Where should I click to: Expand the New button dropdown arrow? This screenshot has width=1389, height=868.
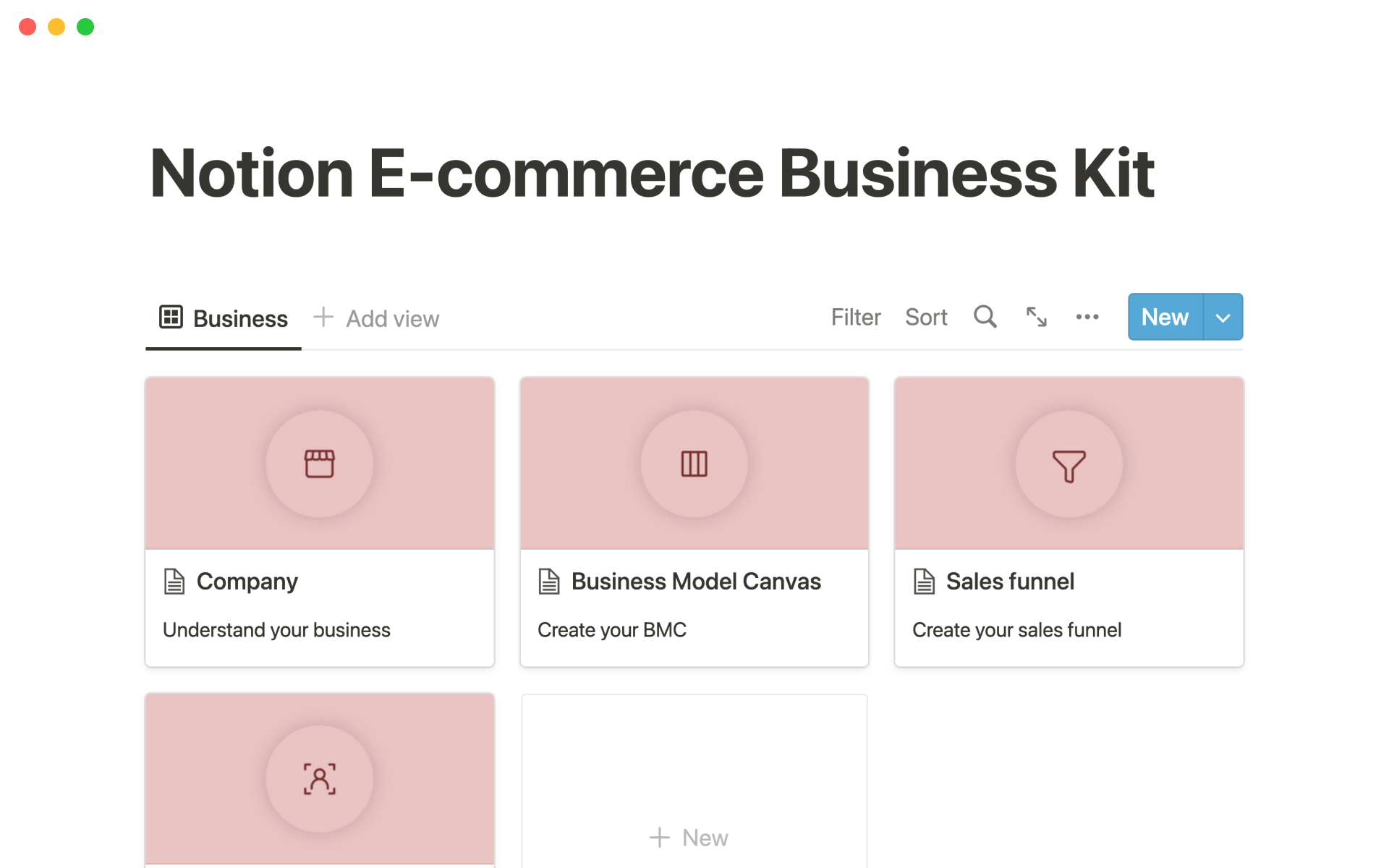(1223, 317)
